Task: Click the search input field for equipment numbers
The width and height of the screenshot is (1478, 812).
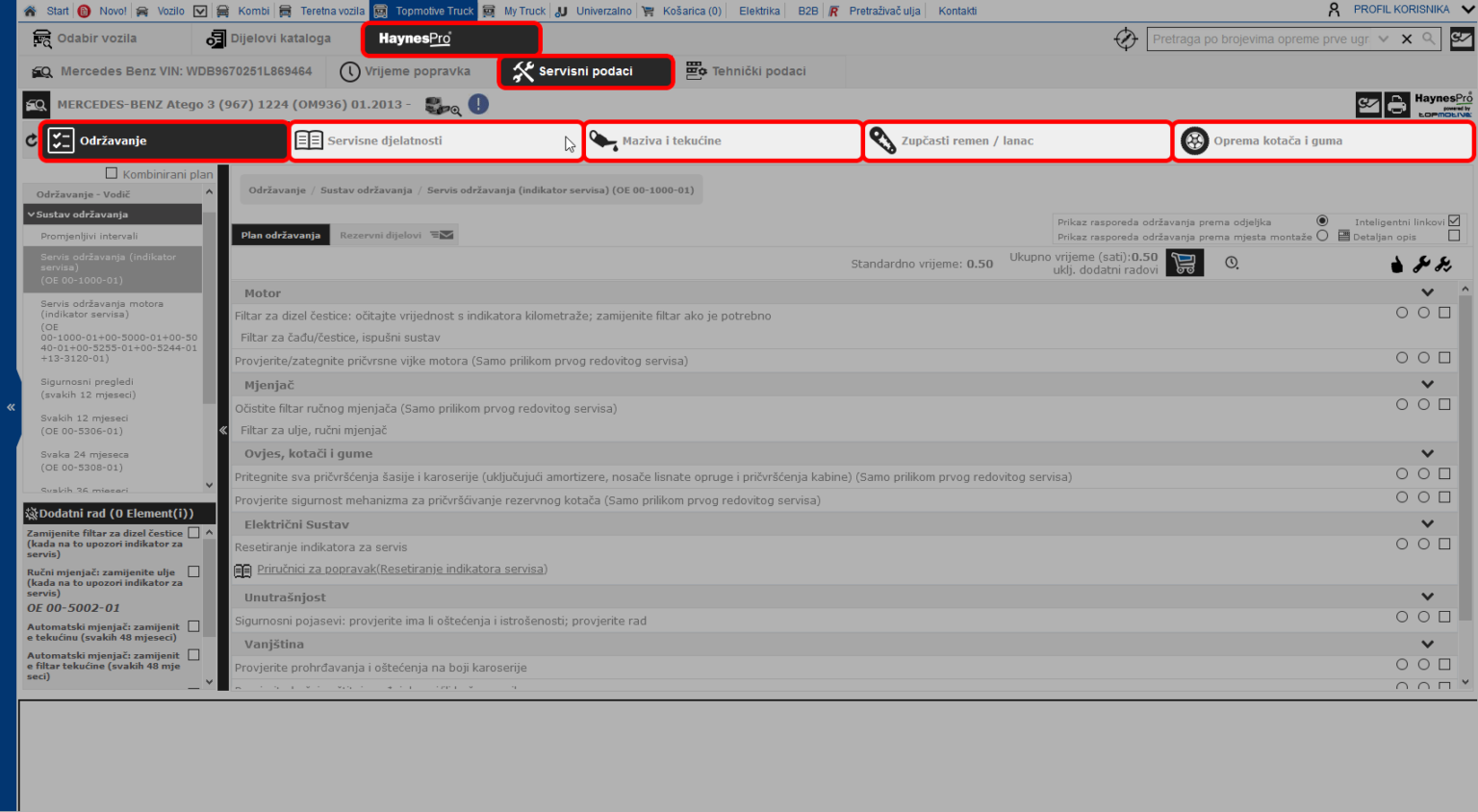Action: pos(1261,39)
